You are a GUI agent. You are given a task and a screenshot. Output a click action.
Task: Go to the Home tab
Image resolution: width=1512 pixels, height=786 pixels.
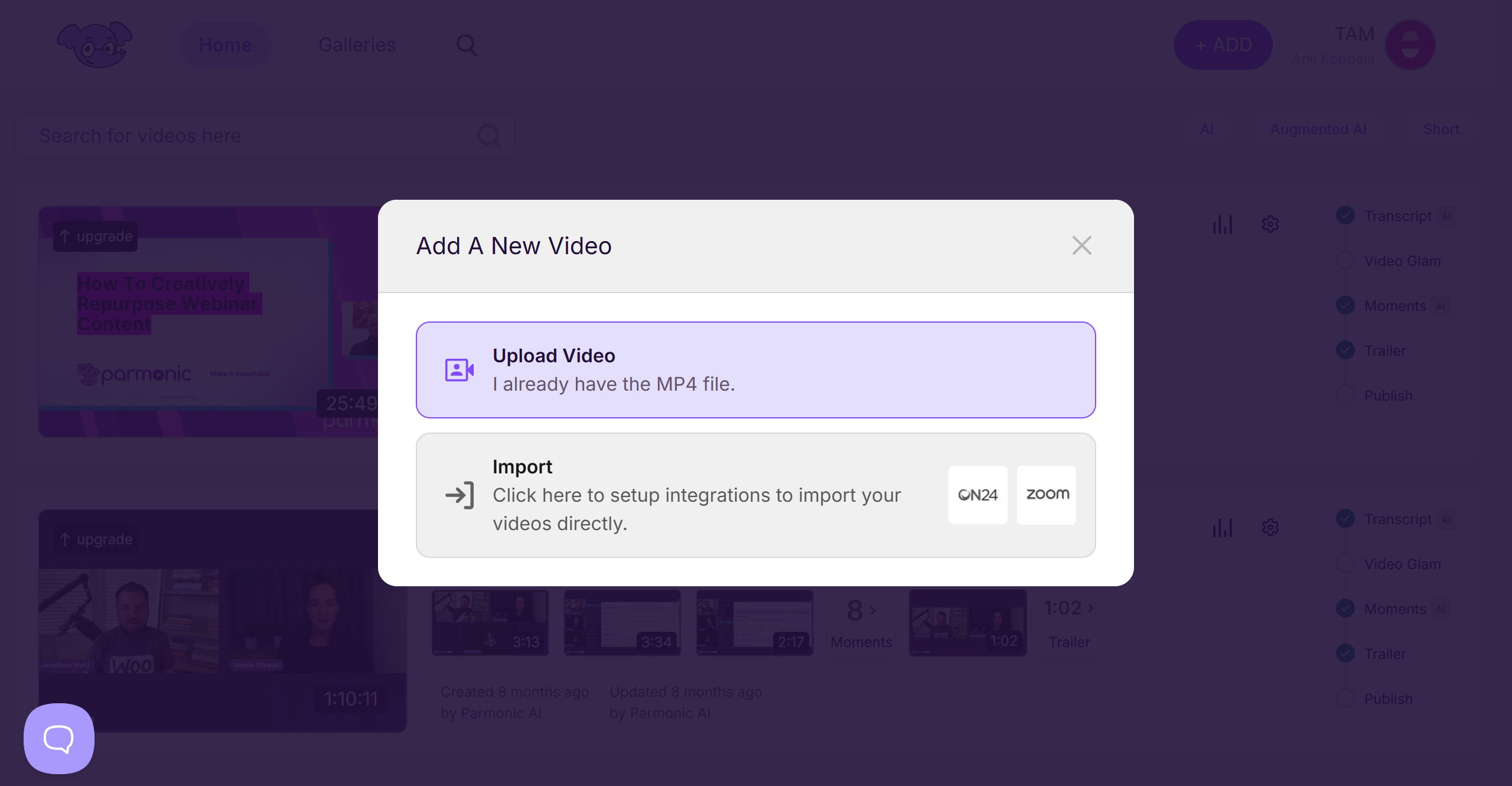pyautogui.click(x=225, y=45)
